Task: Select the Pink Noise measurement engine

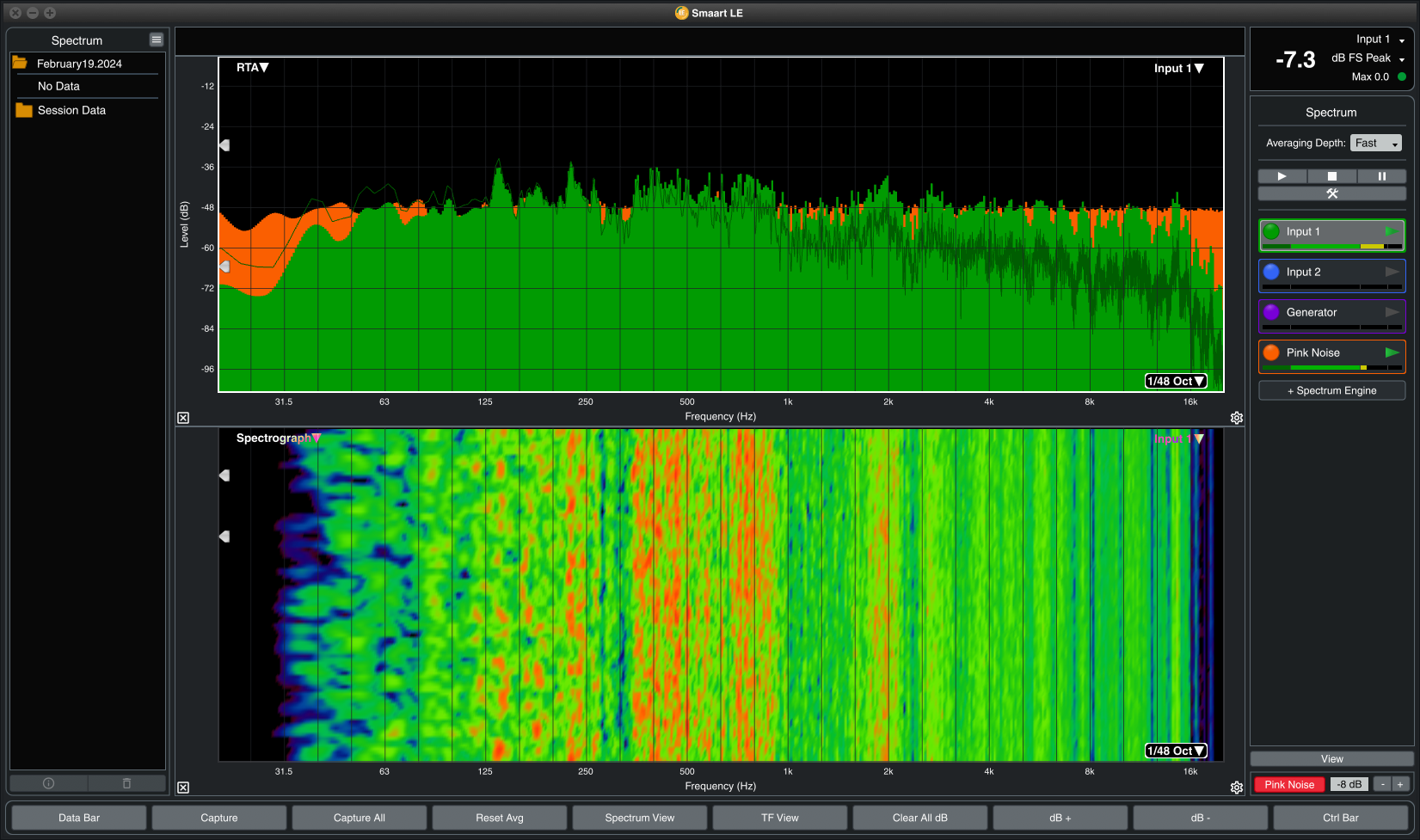Action: pos(1331,356)
